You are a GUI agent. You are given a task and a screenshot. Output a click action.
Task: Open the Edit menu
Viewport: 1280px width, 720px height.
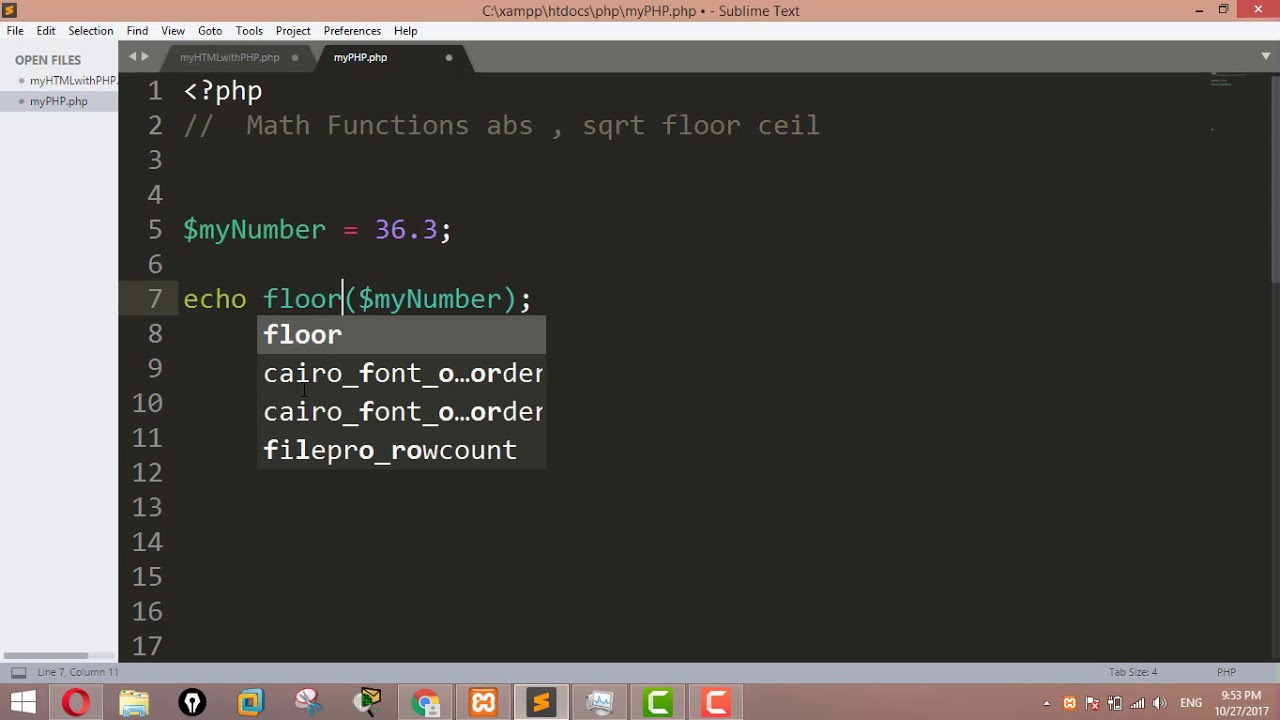pos(46,31)
